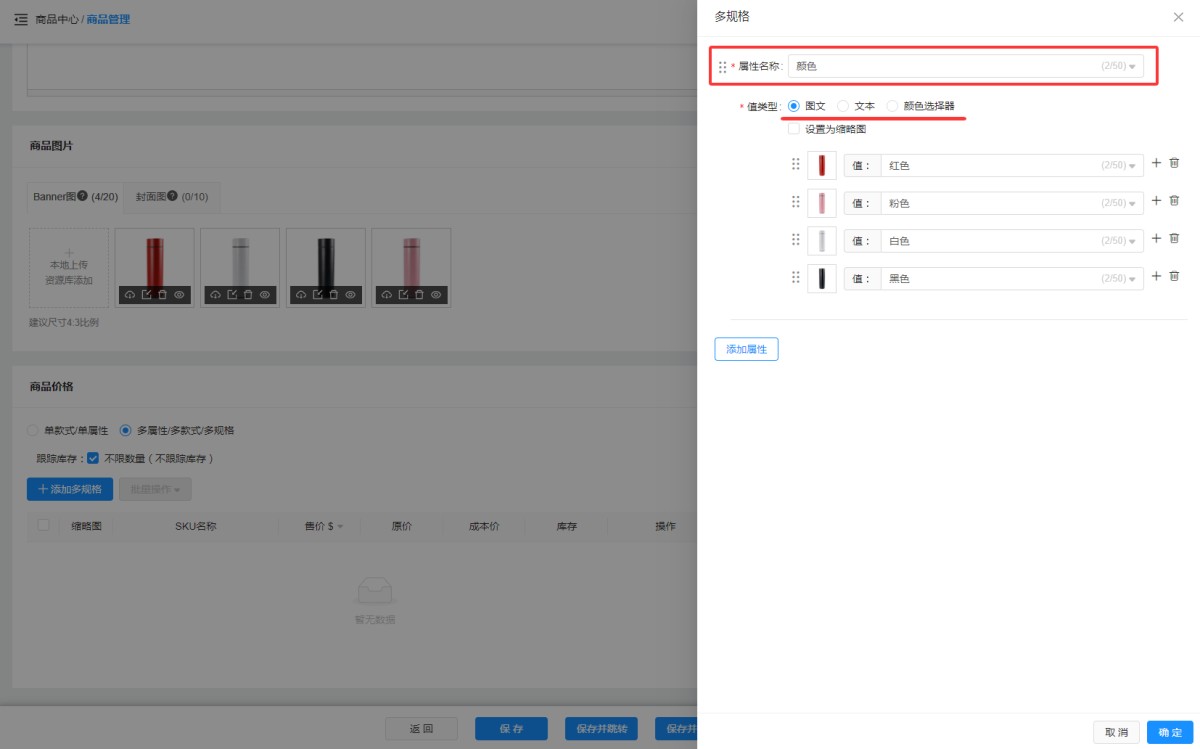Click the plus icon beside the 黑色 value row
Viewport: 1200px width, 749px height.
(1157, 276)
